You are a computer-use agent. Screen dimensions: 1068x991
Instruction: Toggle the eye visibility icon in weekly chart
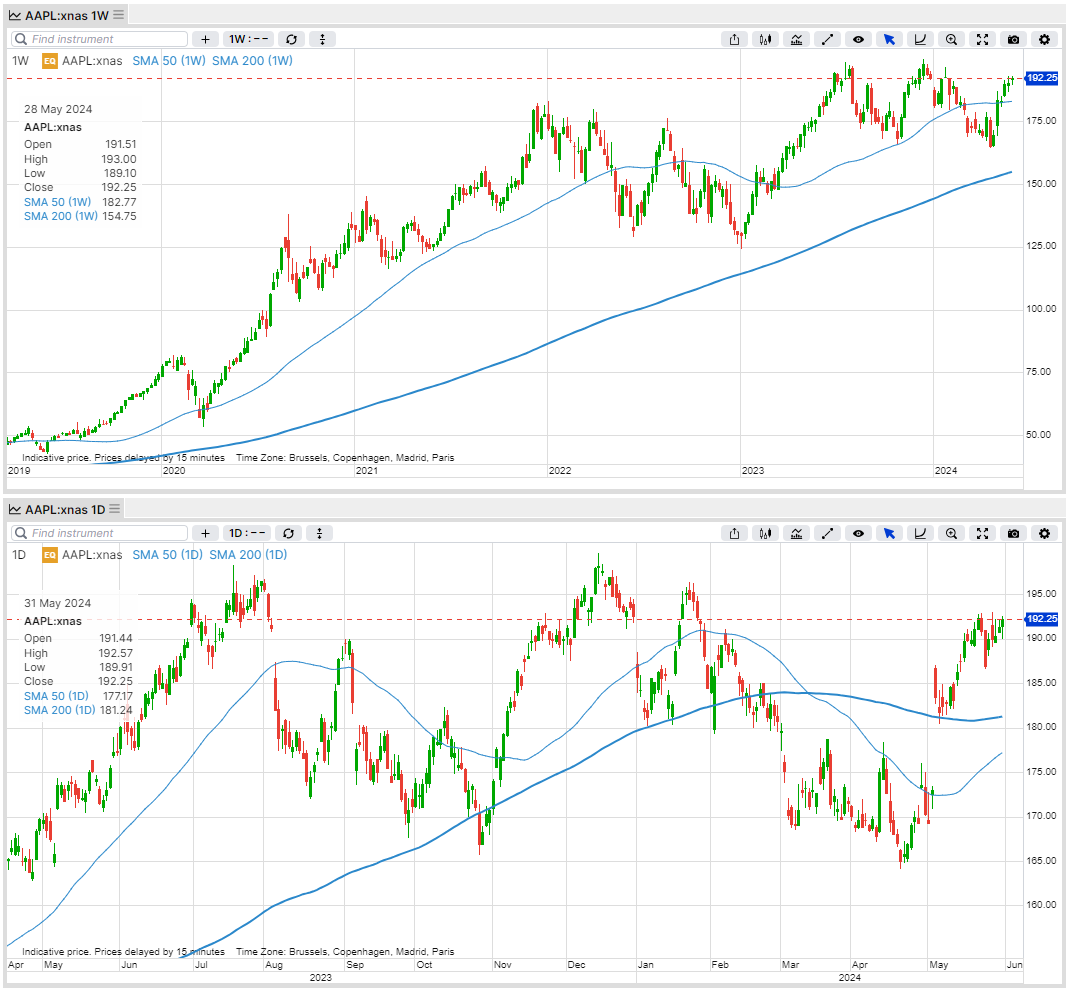click(x=858, y=39)
